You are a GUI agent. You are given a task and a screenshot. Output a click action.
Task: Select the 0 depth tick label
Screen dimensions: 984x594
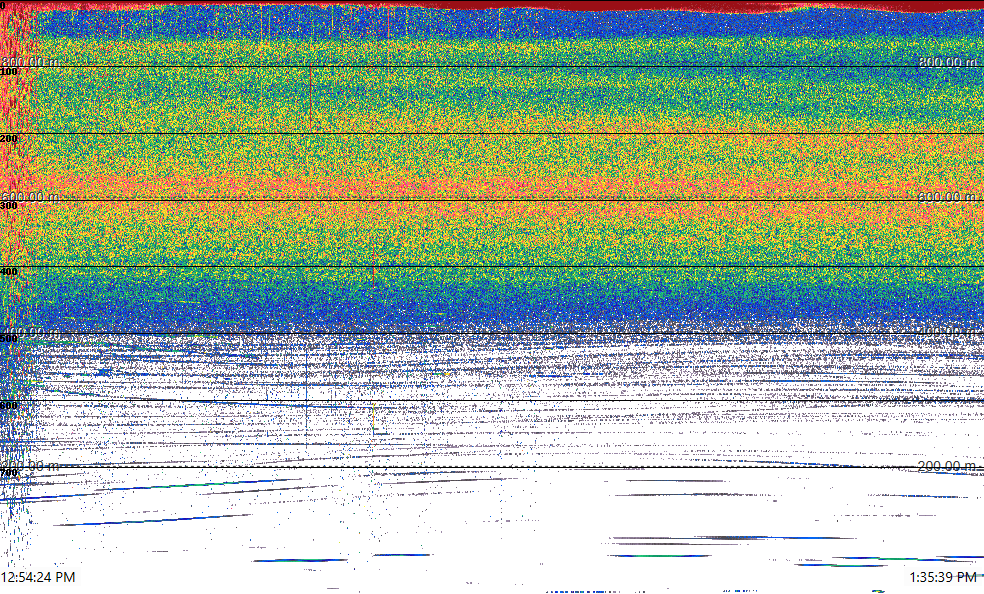3,6
